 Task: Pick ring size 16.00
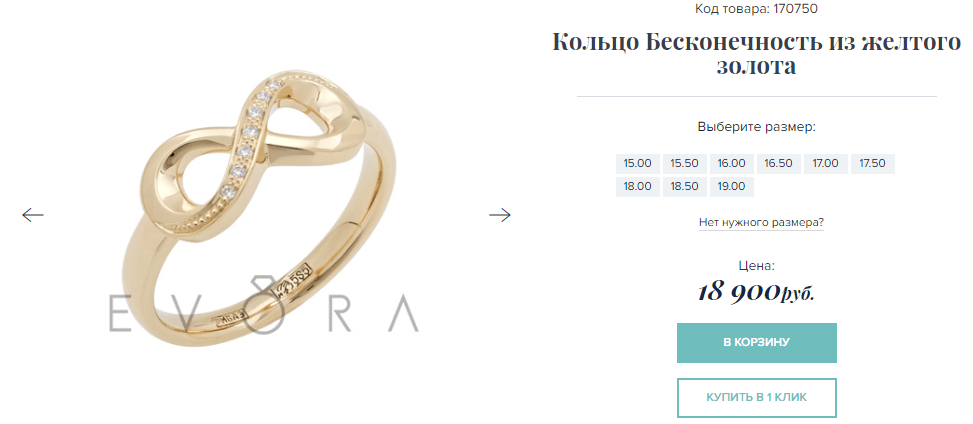(x=732, y=164)
